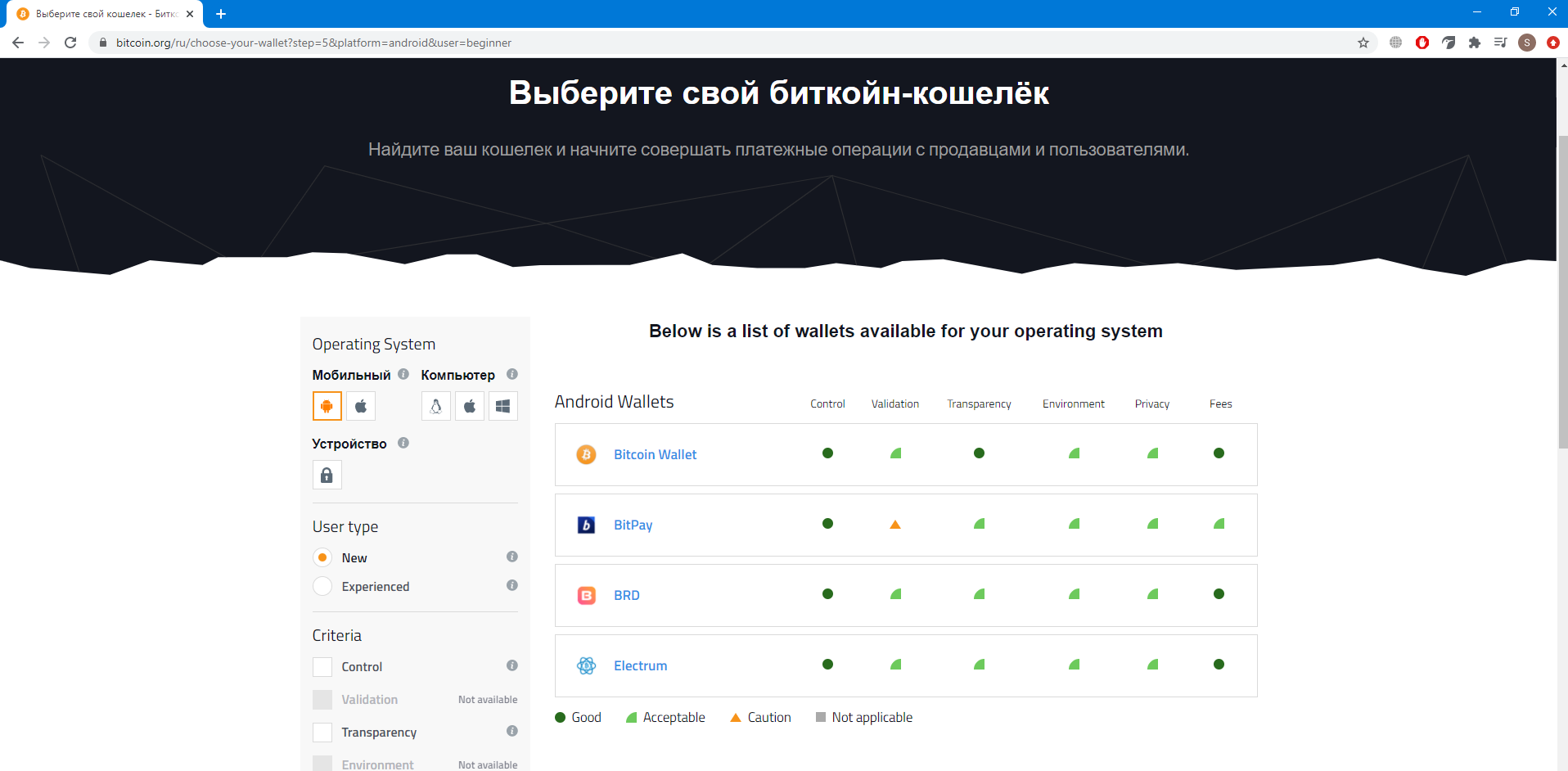Open the media control playlist icon
This screenshot has height=771, width=1568.
(x=1501, y=43)
